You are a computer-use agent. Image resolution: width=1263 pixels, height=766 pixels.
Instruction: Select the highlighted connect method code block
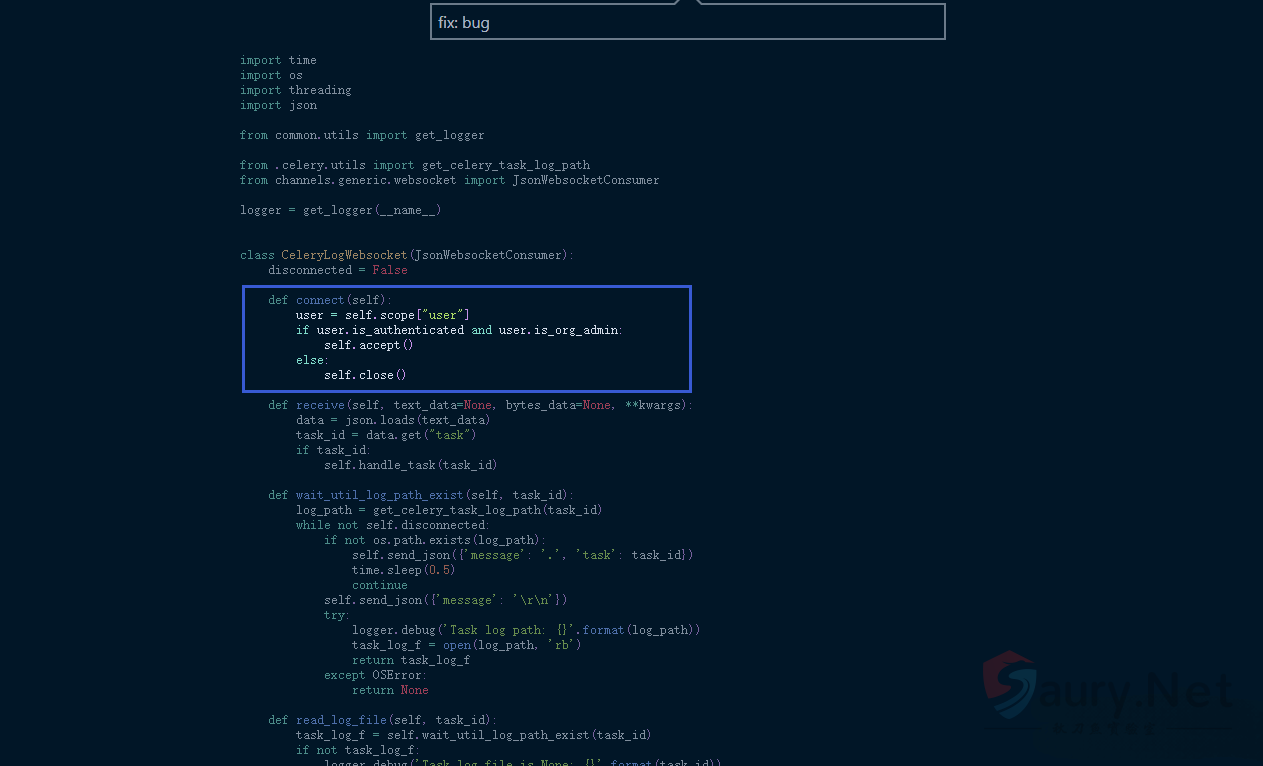click(466, 338)
